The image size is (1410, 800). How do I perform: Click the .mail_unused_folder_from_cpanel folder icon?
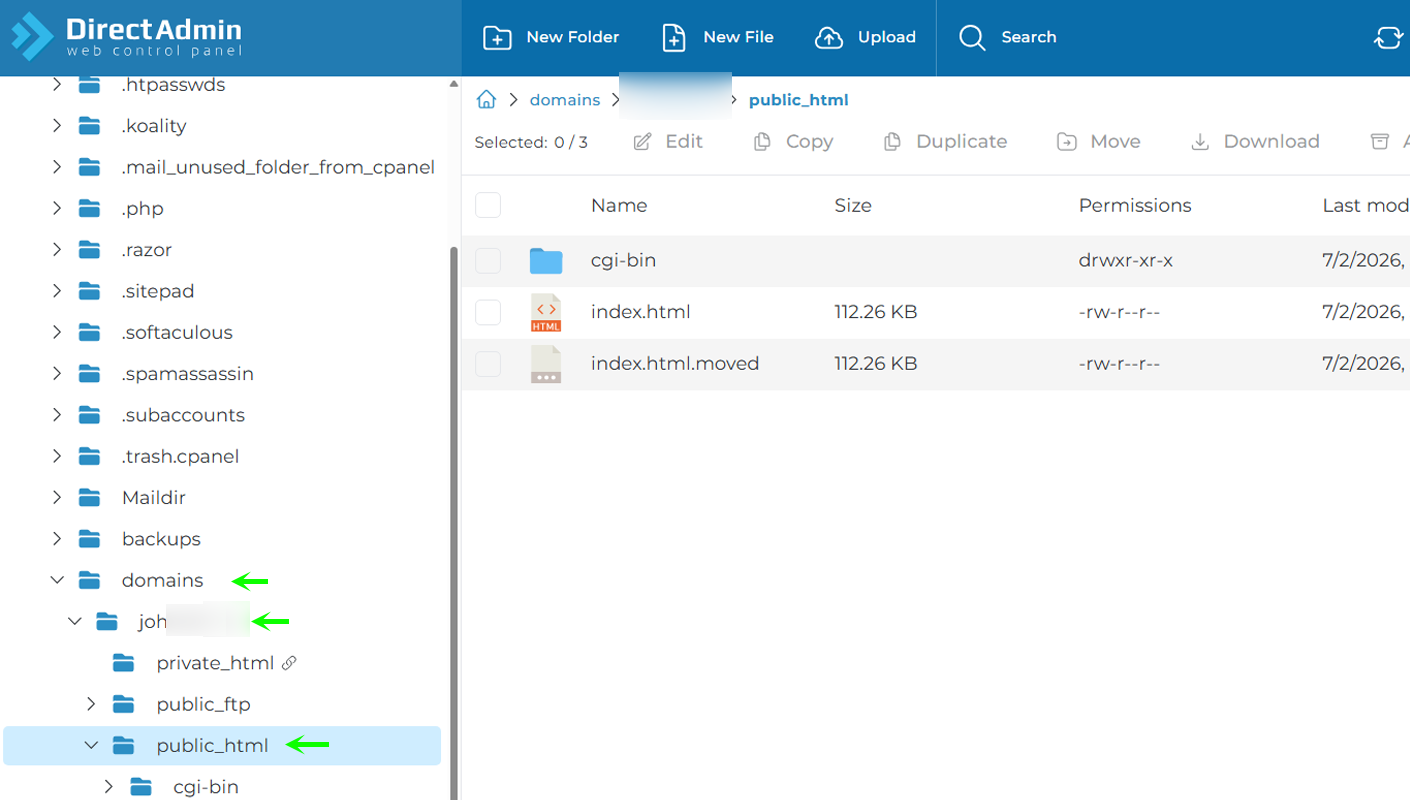pos(90,167)
